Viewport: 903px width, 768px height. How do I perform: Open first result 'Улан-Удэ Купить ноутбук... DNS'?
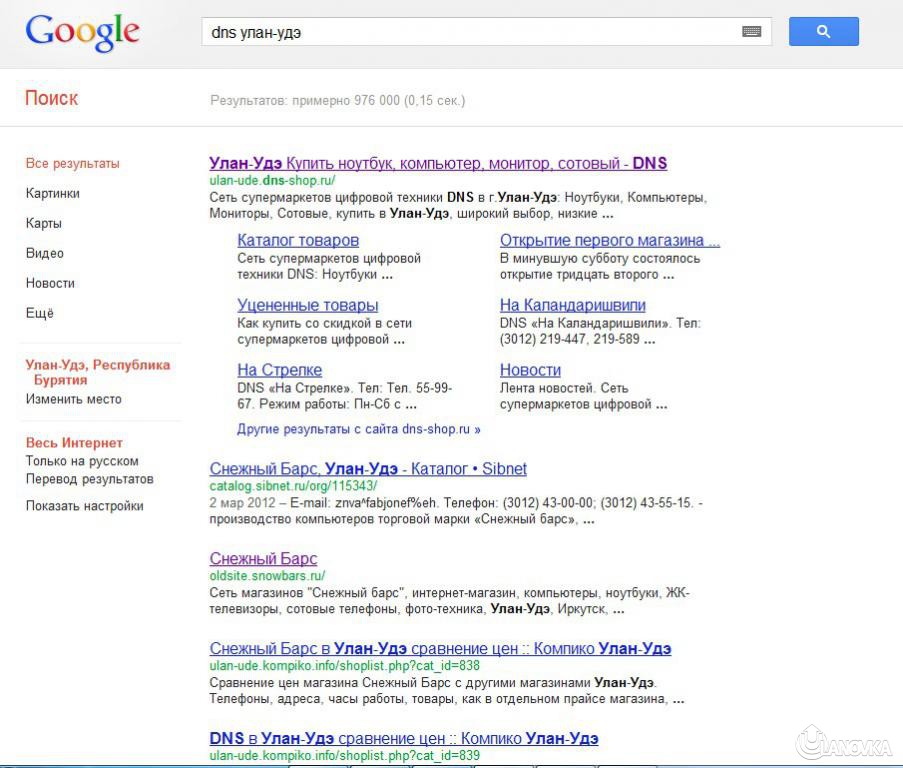(438, 164)
